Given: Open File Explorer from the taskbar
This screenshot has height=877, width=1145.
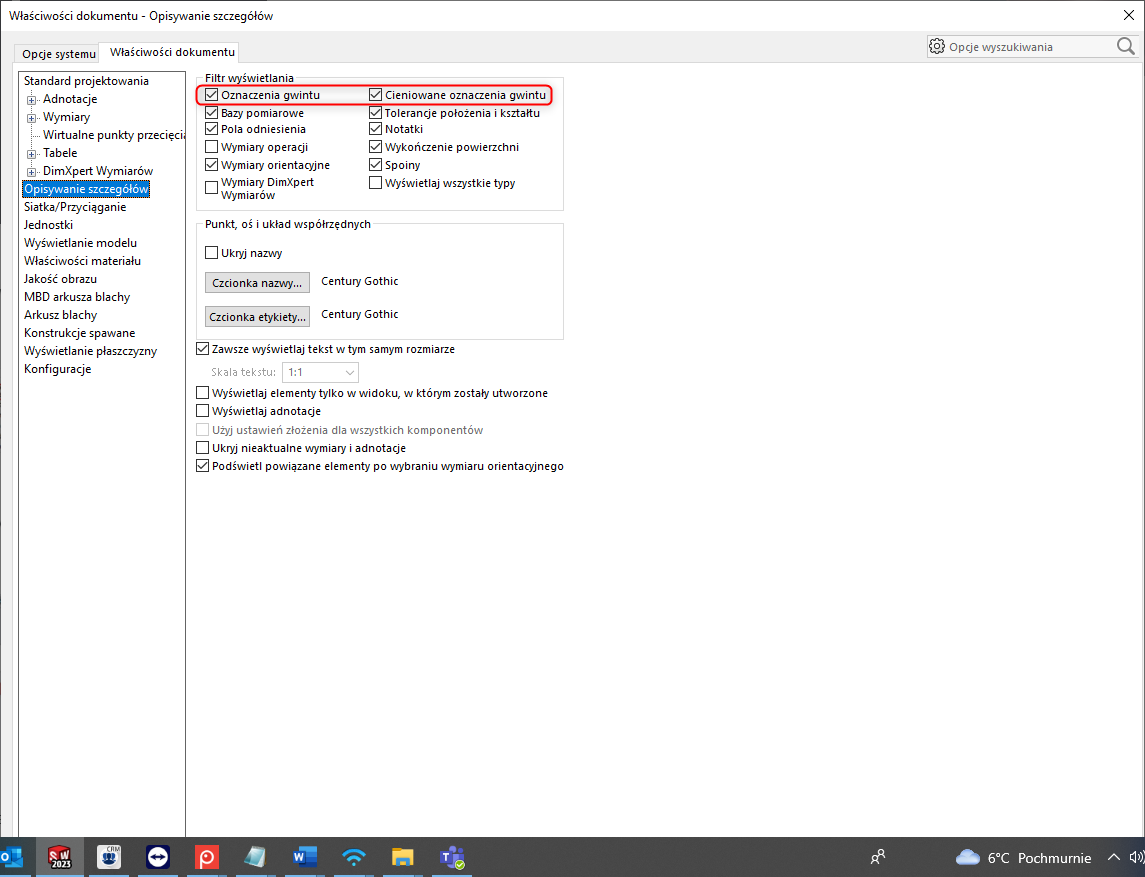Looking at the screenshot, I should coord(402,857).
